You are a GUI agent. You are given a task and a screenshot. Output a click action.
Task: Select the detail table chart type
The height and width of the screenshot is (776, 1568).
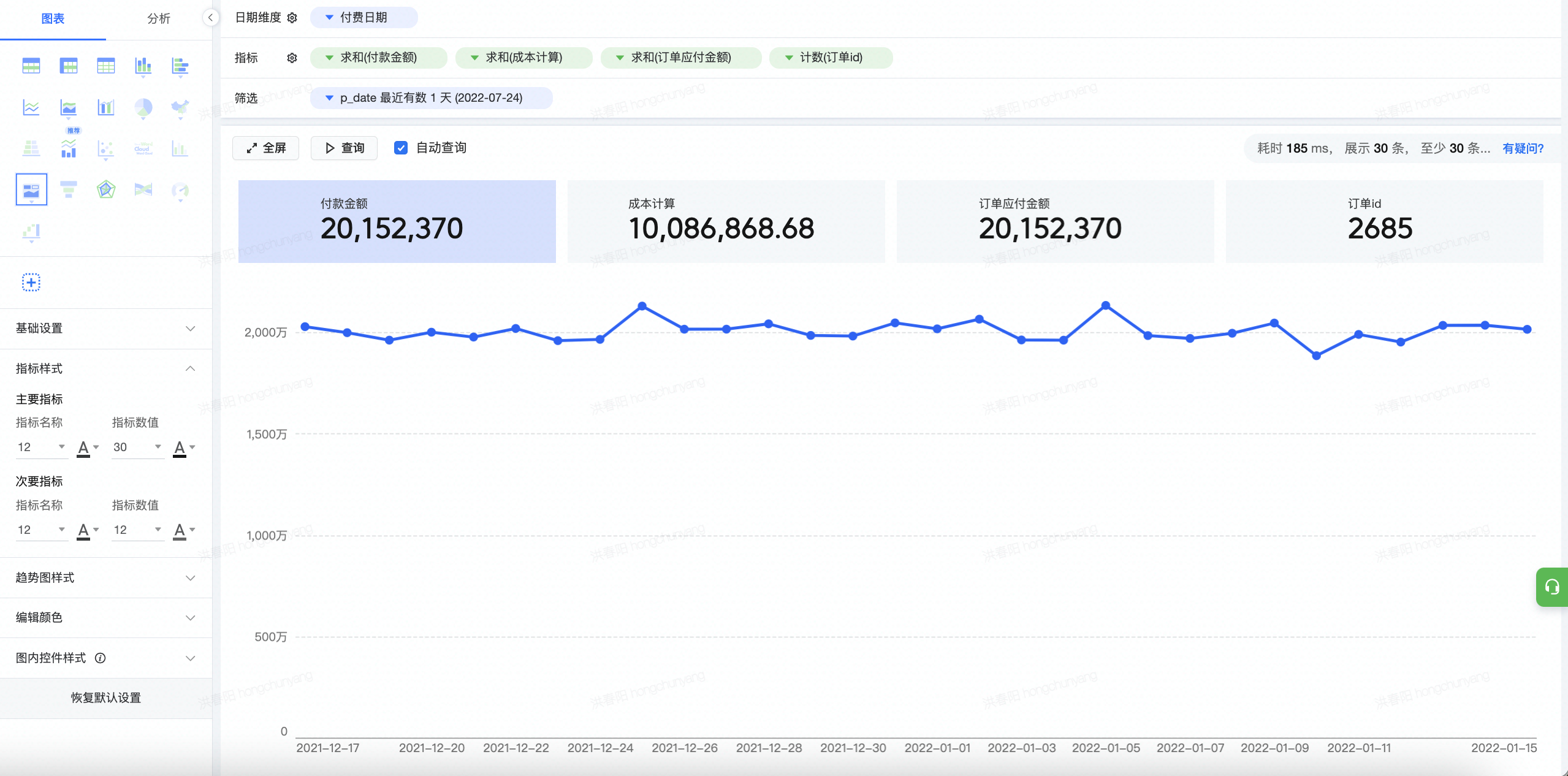click(x=31, y=66)
